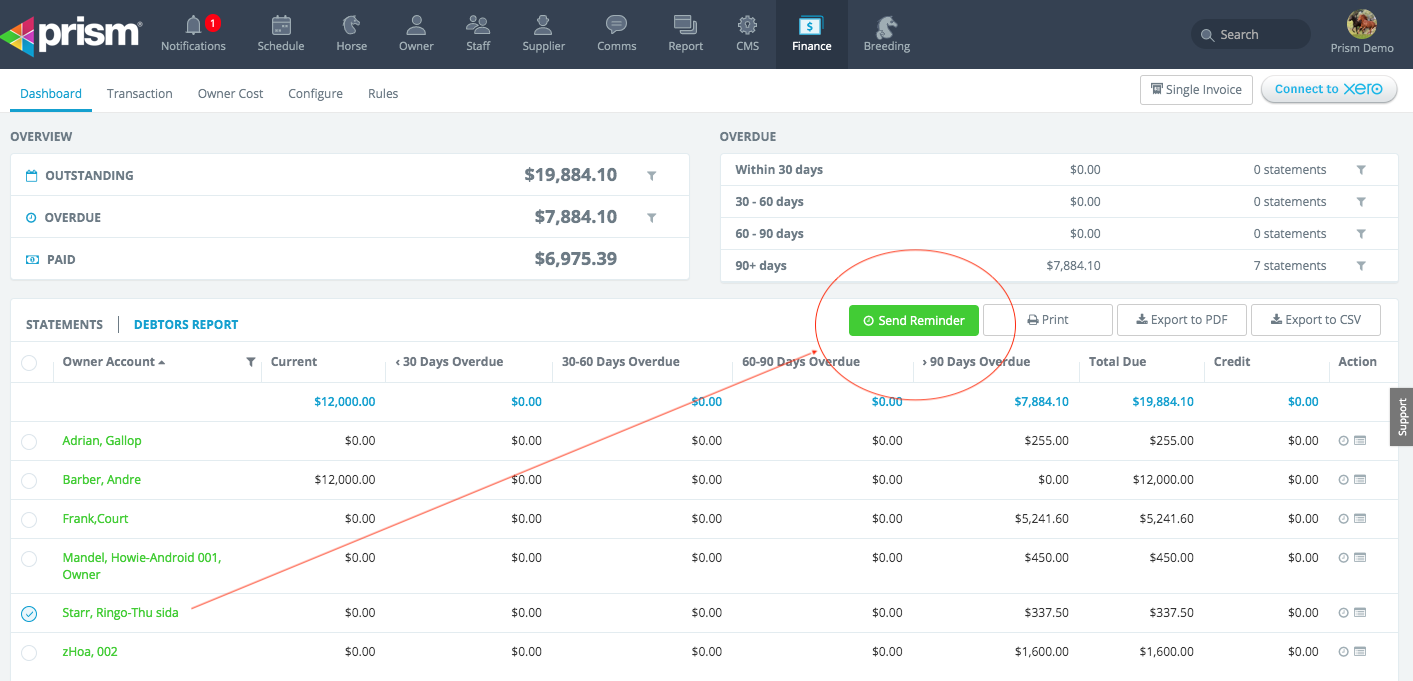Select the Barber, Andre row checkbox
This screenshot has height=681, width=1413.
coord(29,480)
